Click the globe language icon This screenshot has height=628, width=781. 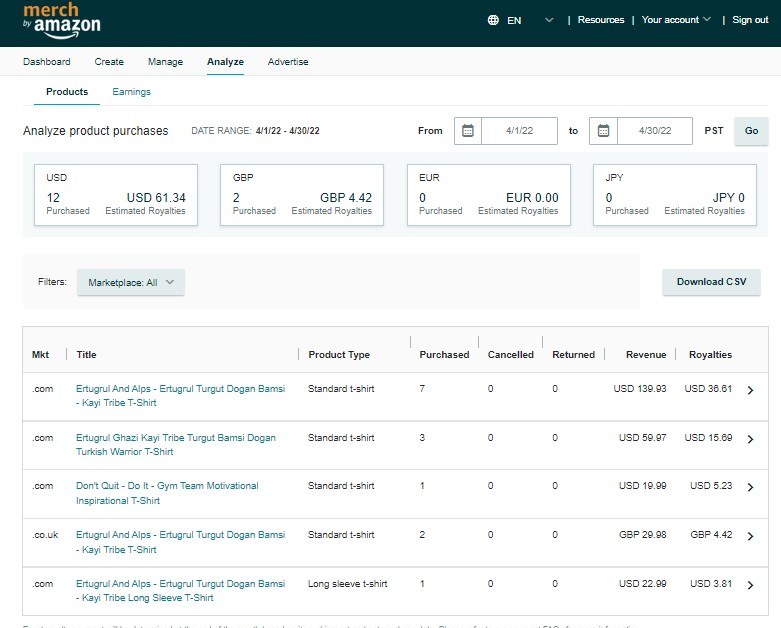(493, 20)
